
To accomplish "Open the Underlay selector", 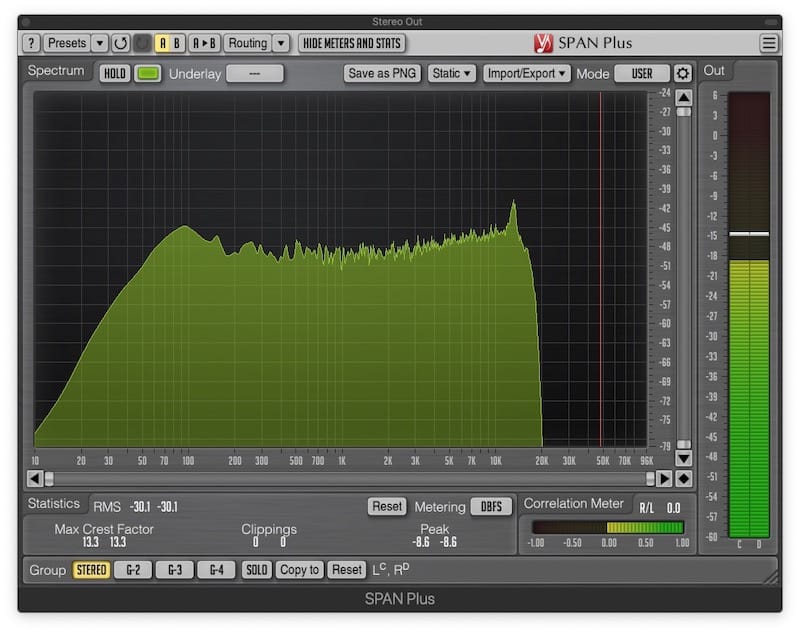I will tap(255, 73).
